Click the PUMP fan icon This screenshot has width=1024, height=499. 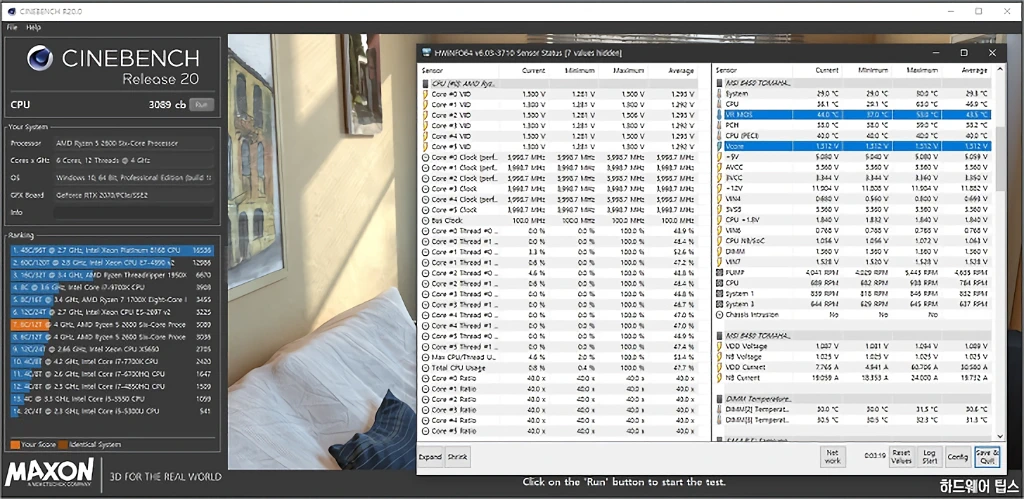719,272
